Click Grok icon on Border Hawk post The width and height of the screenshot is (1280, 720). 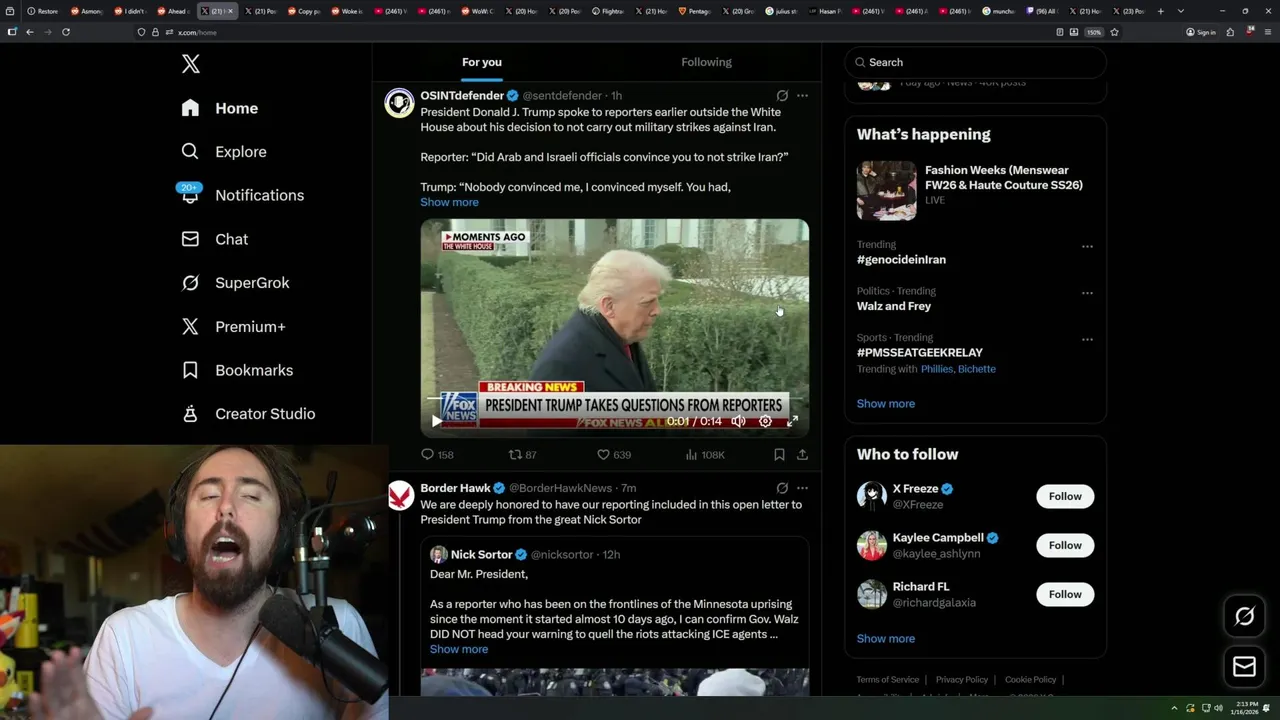782,488
